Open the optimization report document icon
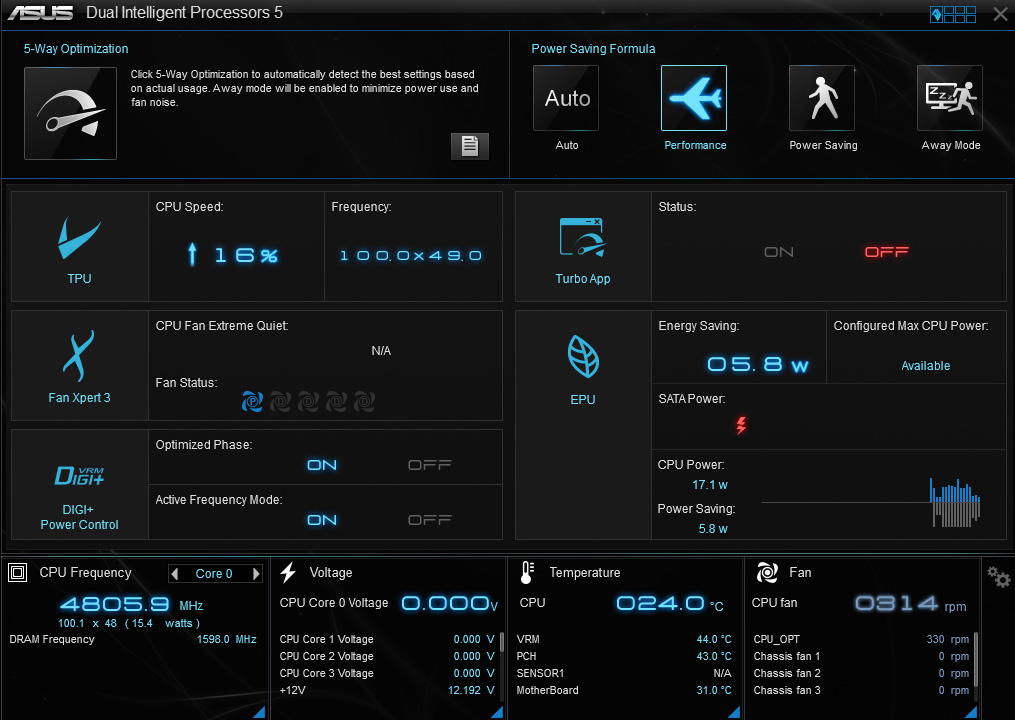The height and width of the screenshot is (720, 1015). pyautogui.click(x=469, y=146)
